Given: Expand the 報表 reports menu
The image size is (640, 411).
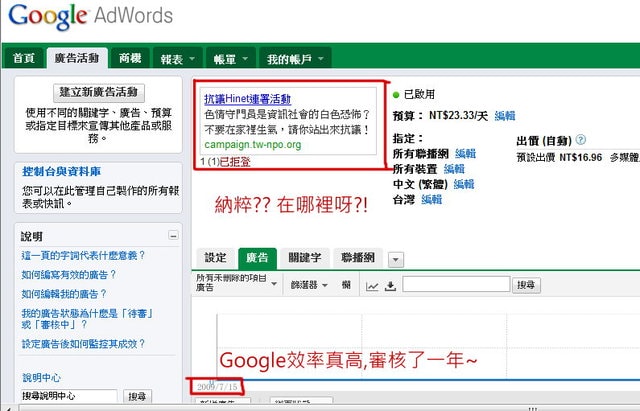Looking at the screenshot, I should pyautogui.click(x=178, y=59).
